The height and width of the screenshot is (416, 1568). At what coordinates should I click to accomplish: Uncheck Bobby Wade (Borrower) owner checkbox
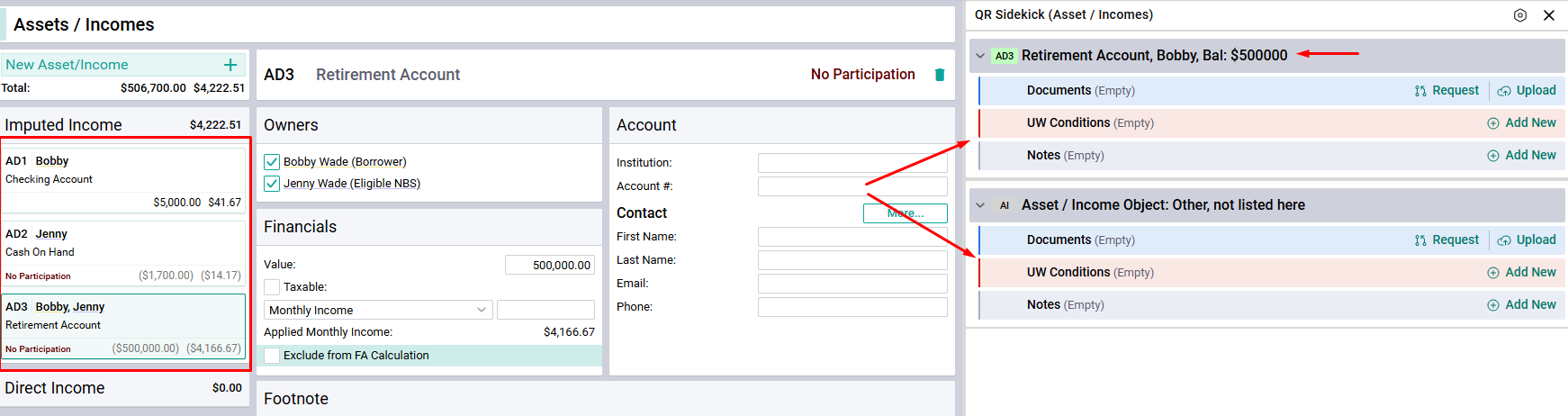272,162
